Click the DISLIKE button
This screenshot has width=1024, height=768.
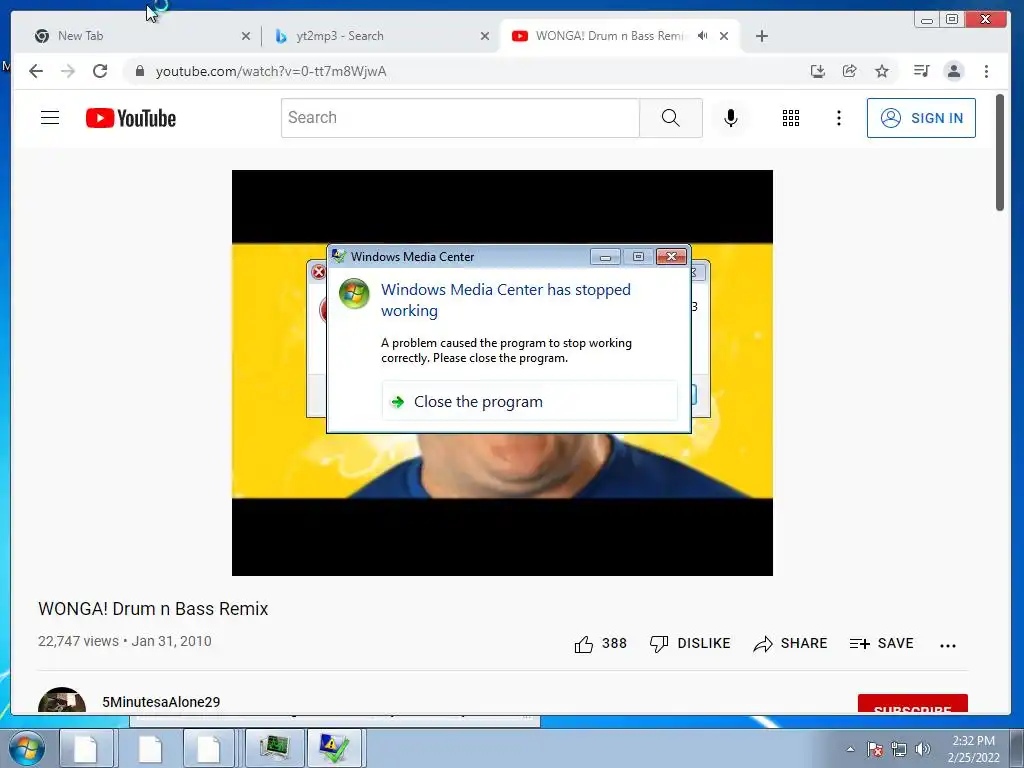point(690,644)
